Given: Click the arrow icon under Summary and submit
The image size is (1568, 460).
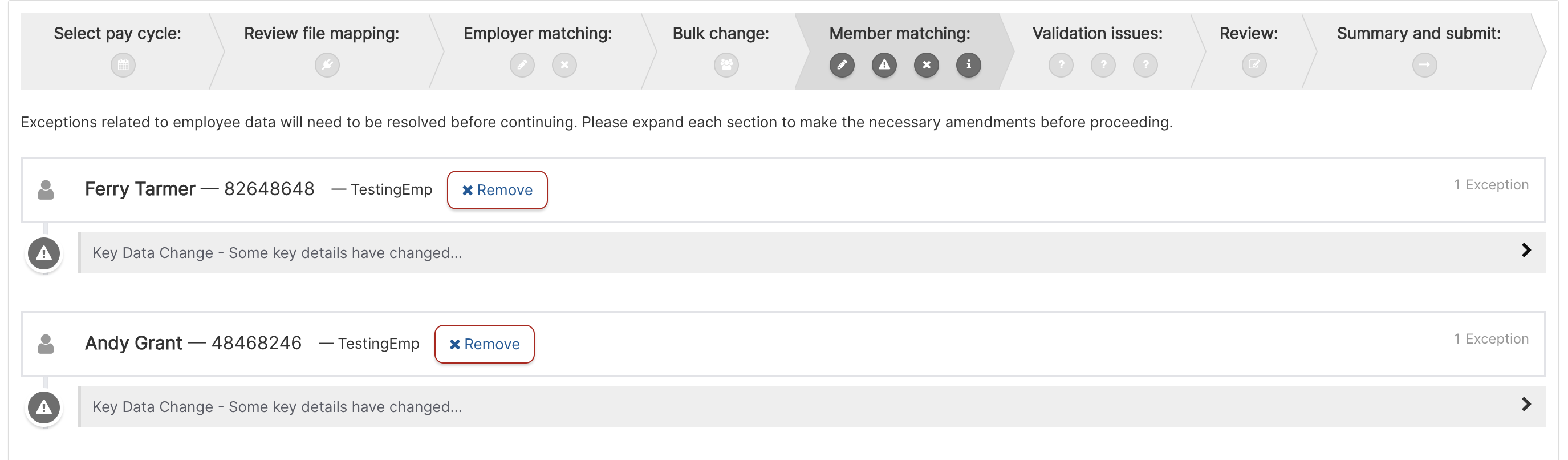Looking at the screenshot, I should pos(1424,64).
